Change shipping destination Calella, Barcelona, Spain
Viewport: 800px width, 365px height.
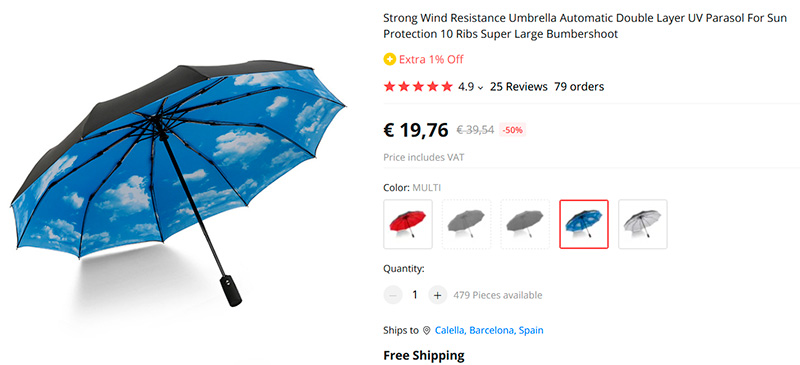tap(489, 330)
